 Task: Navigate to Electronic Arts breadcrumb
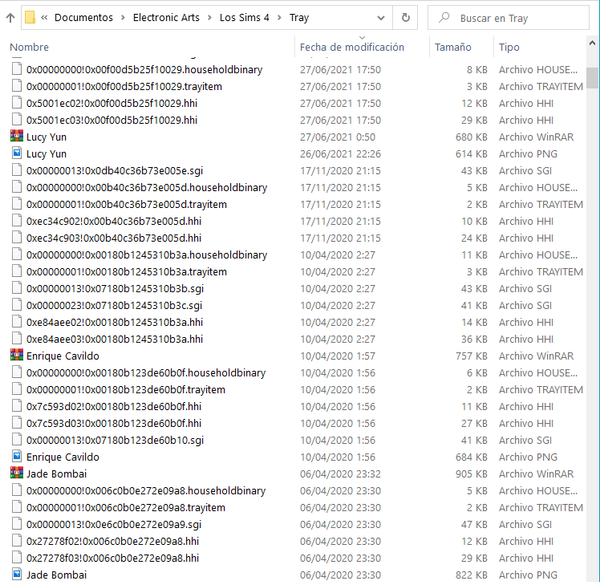click(166, 18)
